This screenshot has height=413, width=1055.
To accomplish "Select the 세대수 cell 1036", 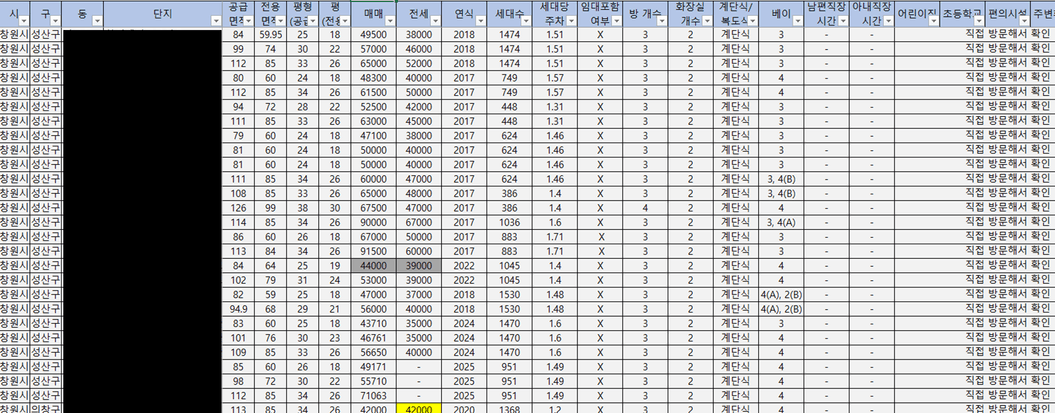I will click(509, 222).
